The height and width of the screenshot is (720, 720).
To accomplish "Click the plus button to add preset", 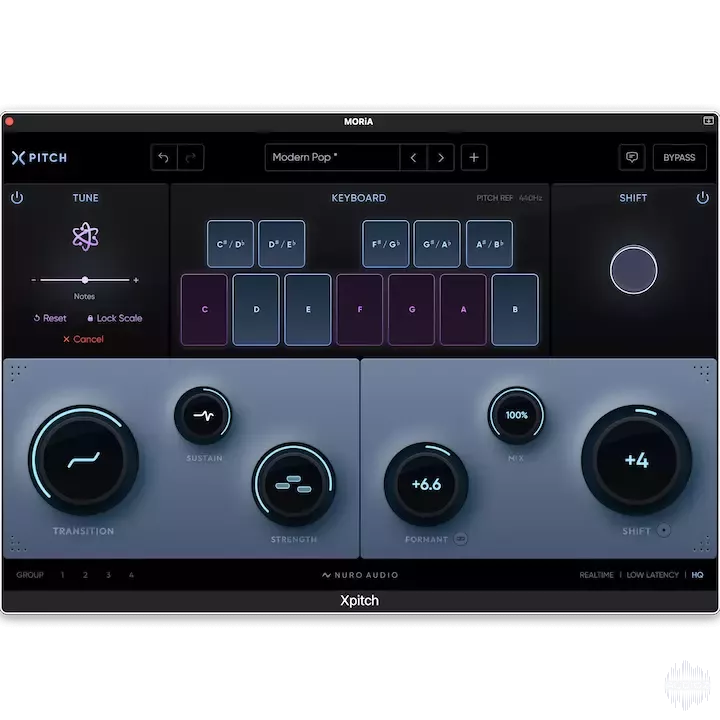I will click(474, 158).
